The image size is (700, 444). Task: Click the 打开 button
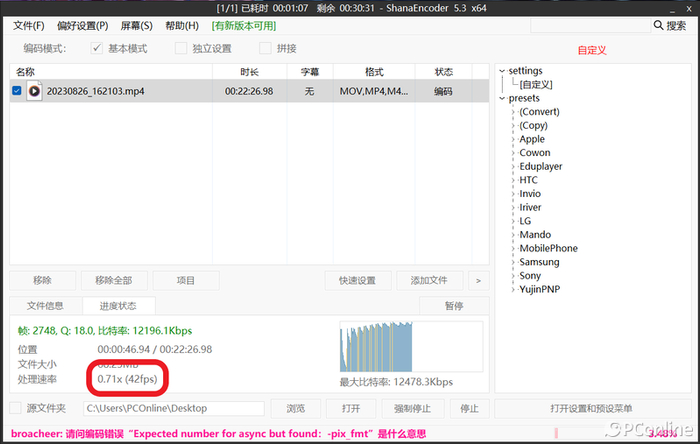coord(351,408)
